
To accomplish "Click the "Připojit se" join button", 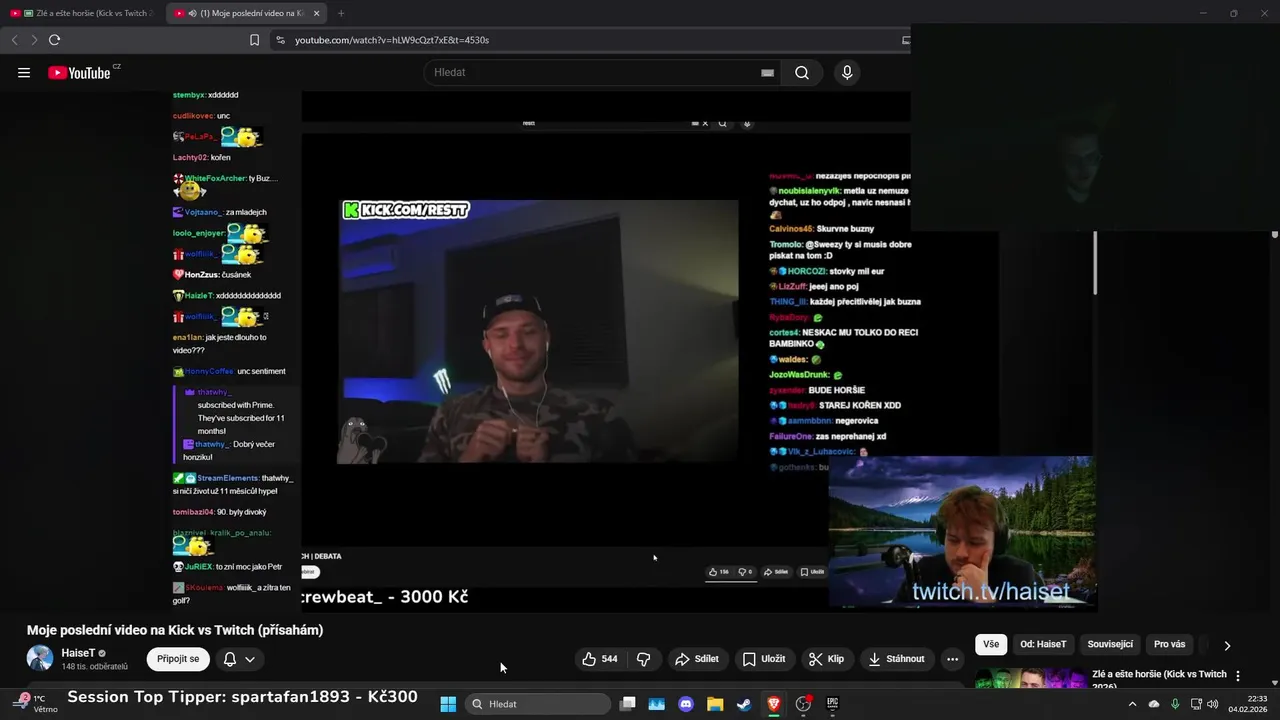I will pos(178,659).
